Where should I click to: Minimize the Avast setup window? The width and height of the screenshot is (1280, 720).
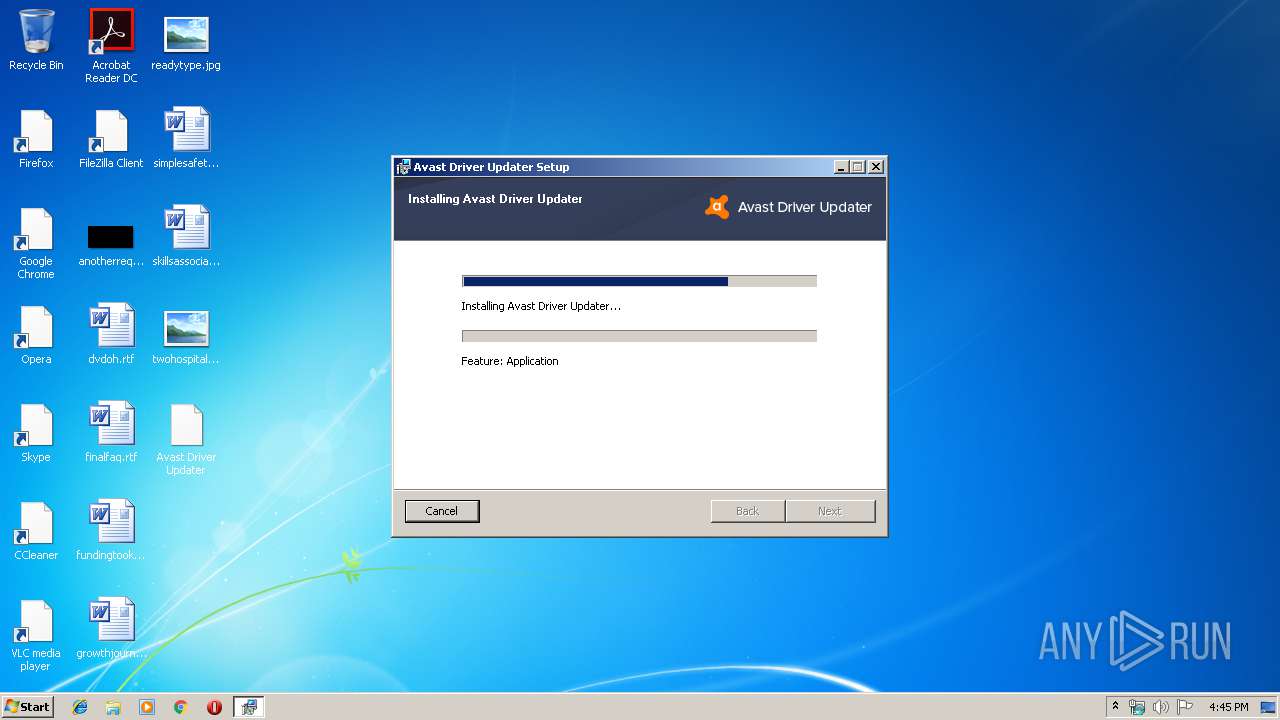[x=841, y=167]
